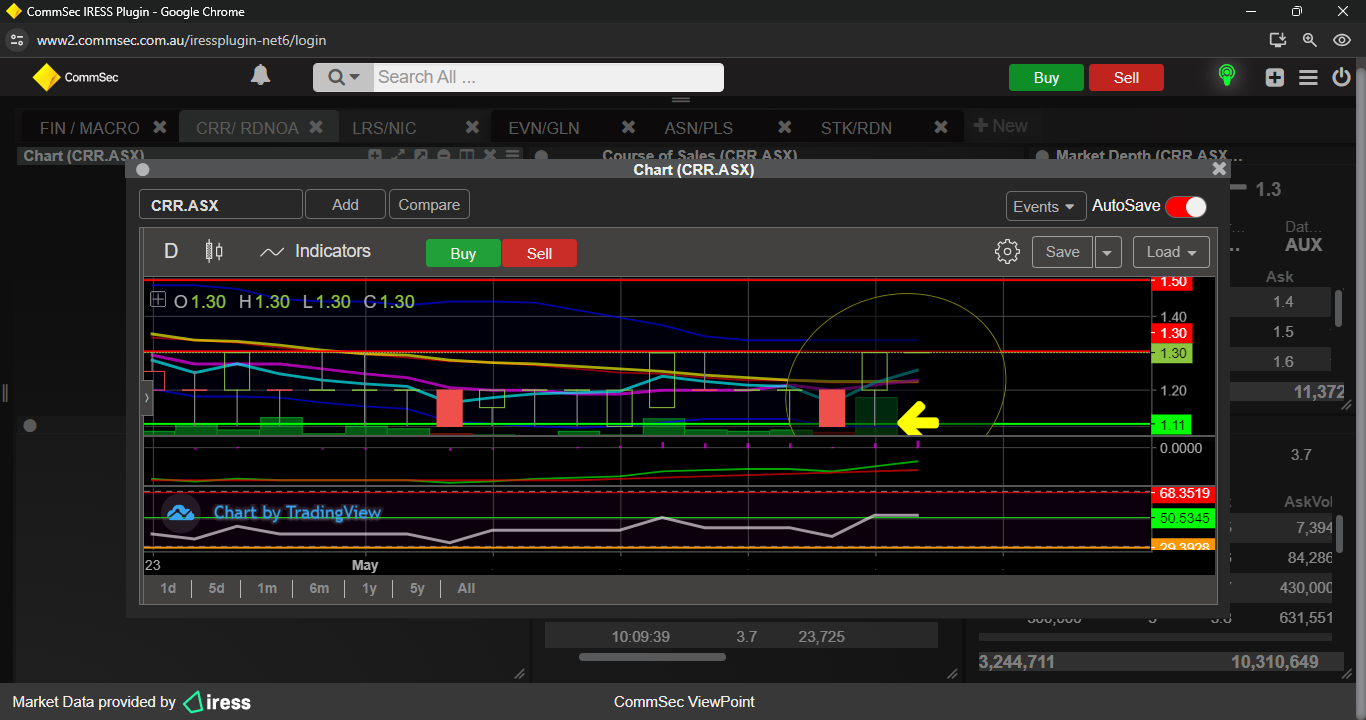Click the Chart by TradingView link
This screenshot has height=720, width=1366.
(x=273, y=512)
